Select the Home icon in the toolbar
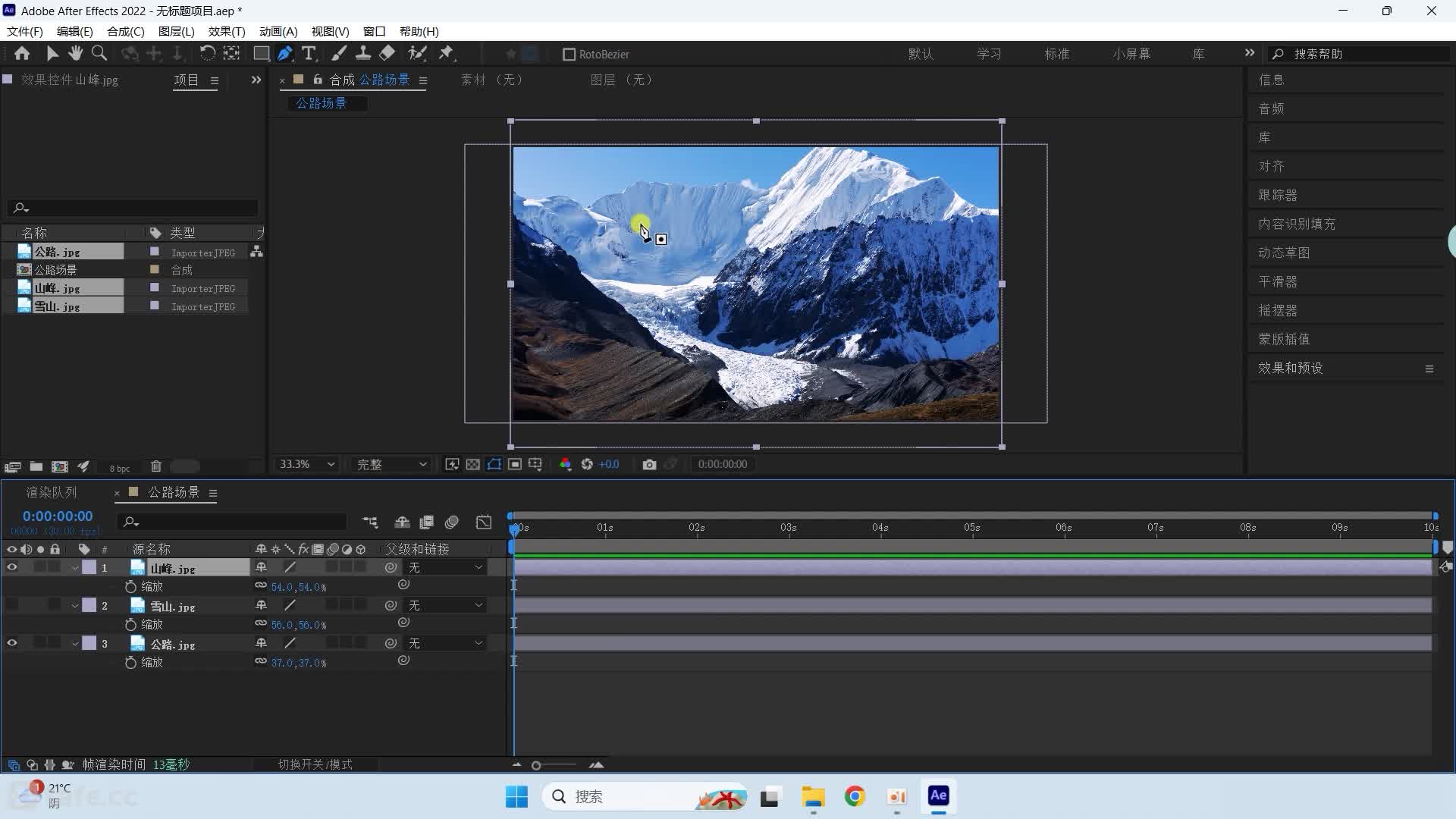 [22, 54]
